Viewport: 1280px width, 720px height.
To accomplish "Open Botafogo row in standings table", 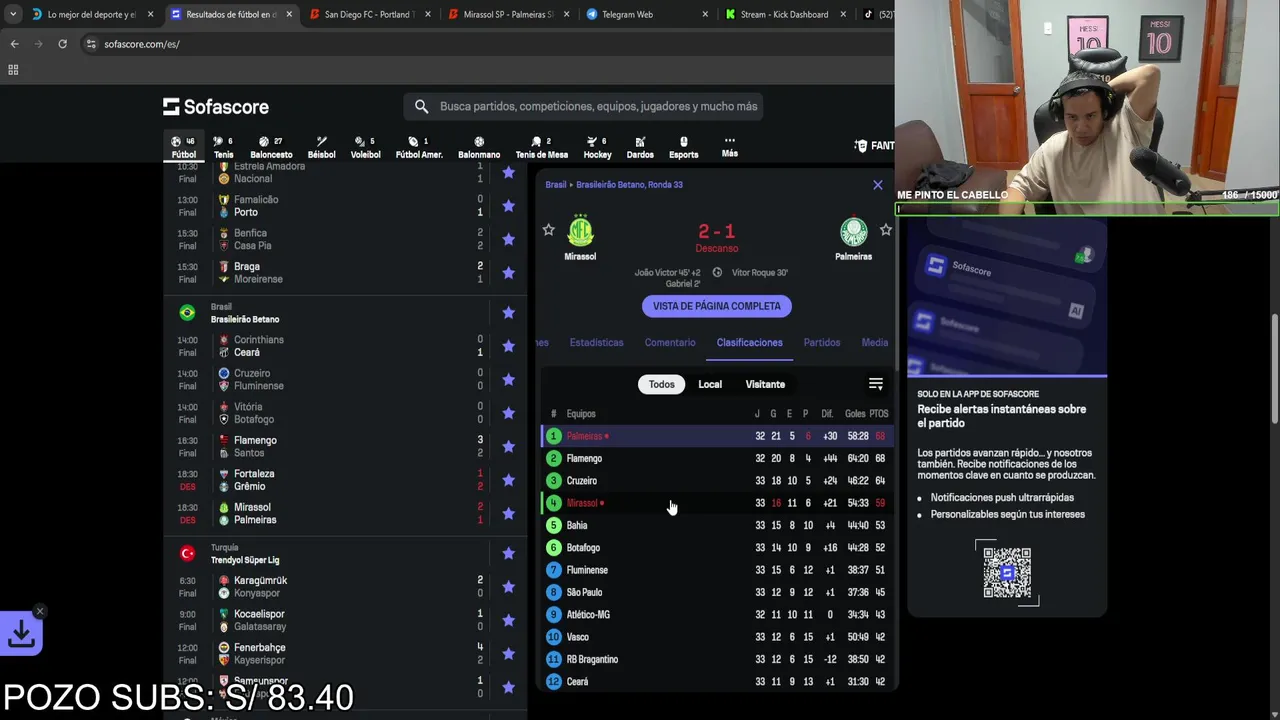I will tap(717, 548).
